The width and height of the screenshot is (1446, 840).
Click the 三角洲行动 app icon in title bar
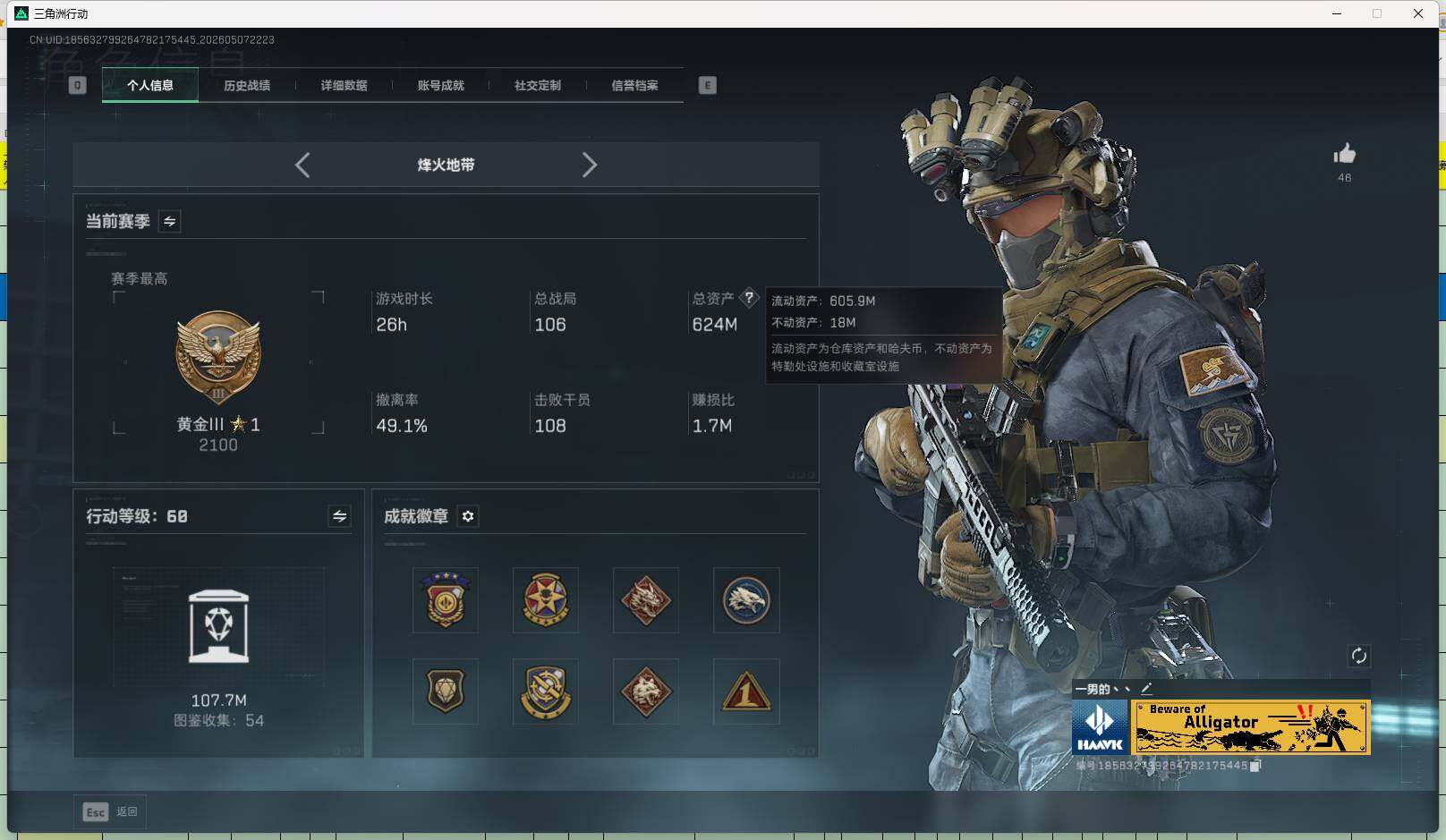pyautogui.click(x=21, y=13)
